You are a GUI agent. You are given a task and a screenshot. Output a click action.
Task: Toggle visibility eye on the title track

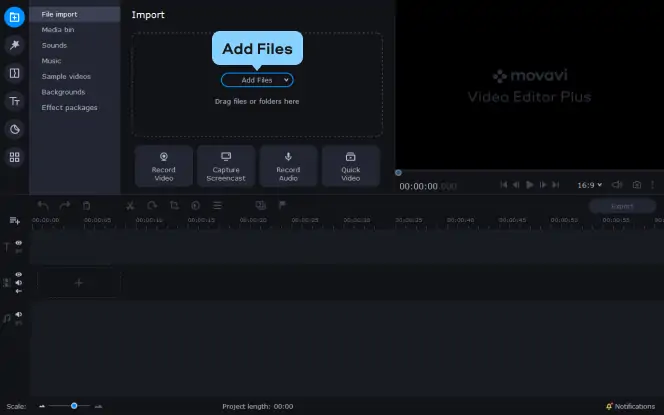(19, 243)
